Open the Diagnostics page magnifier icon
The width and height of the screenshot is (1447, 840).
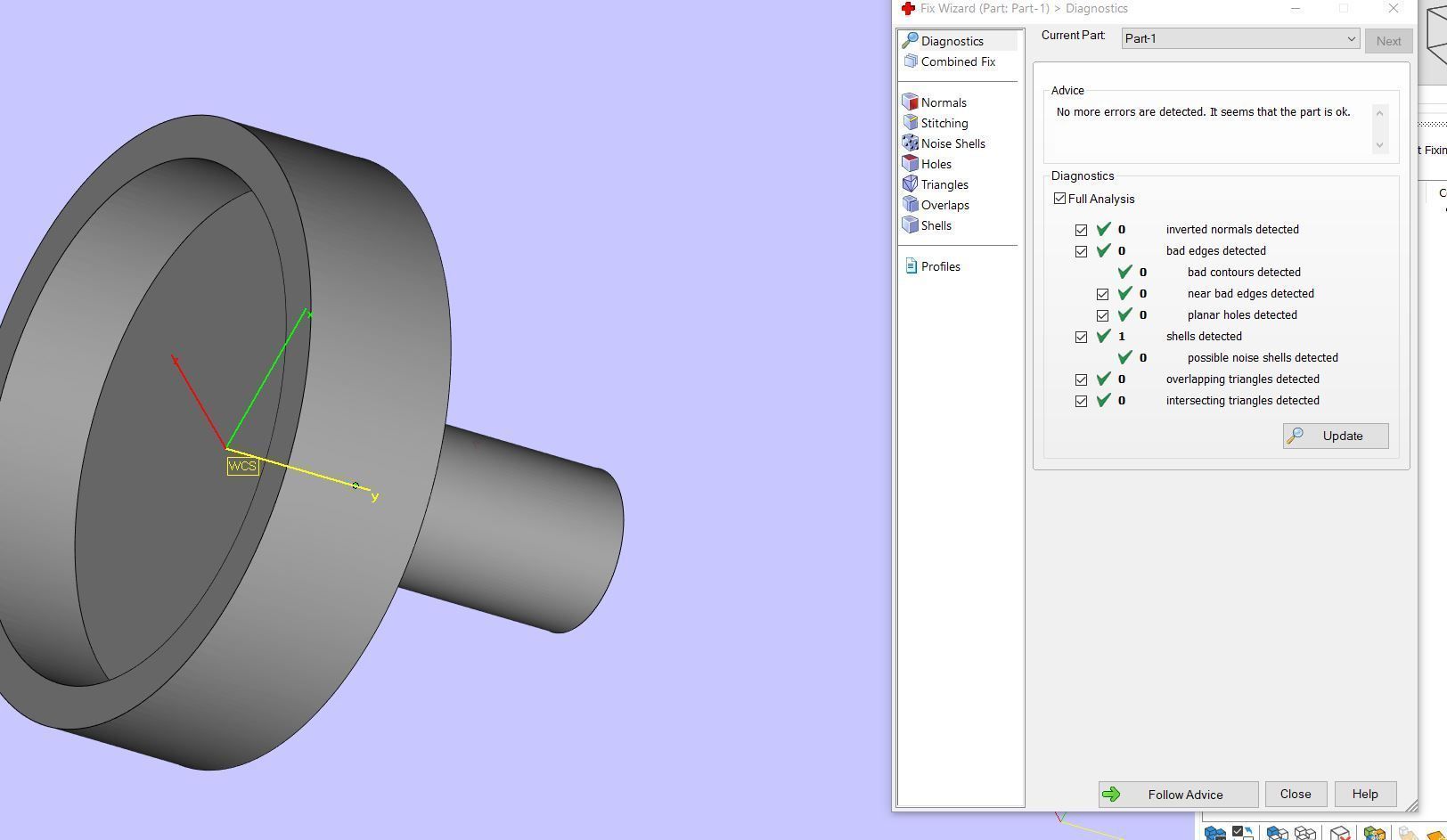point(910,41)
